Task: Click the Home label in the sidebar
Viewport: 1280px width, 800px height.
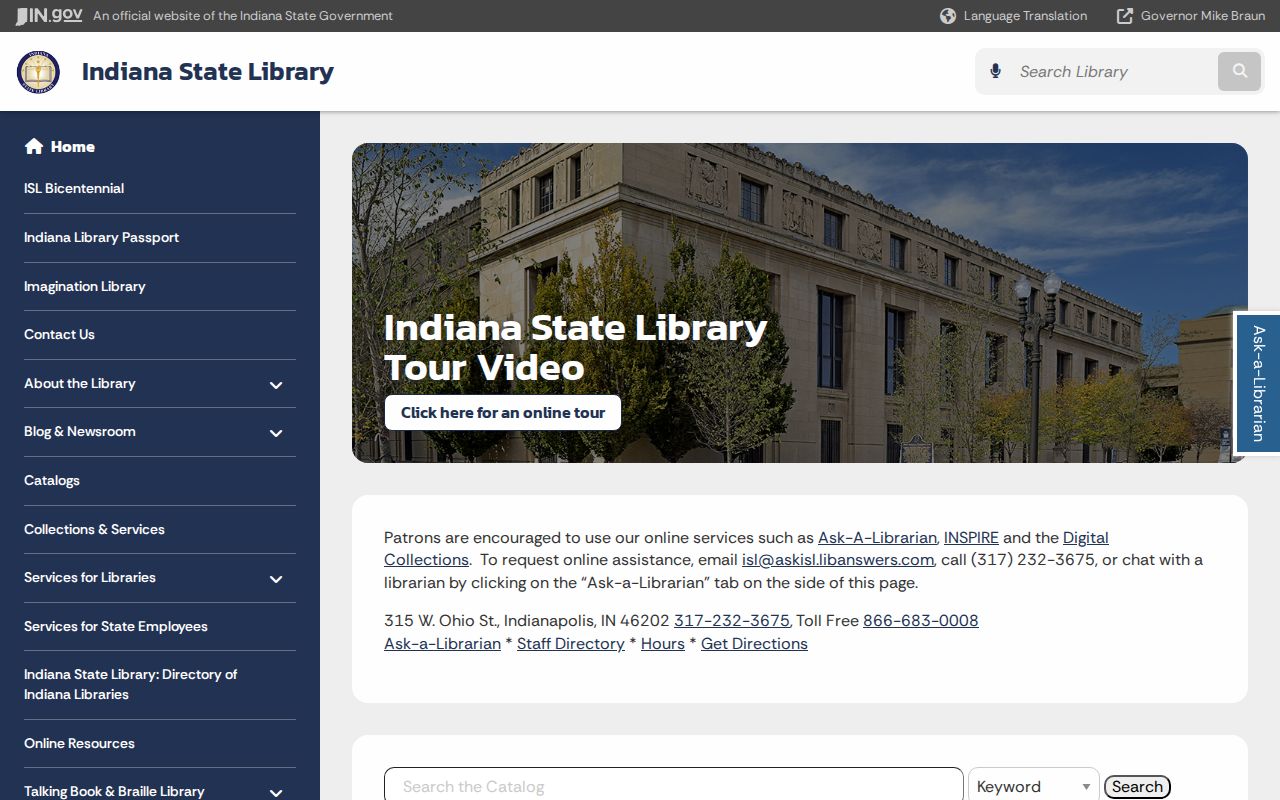Action: click(73, 146)
